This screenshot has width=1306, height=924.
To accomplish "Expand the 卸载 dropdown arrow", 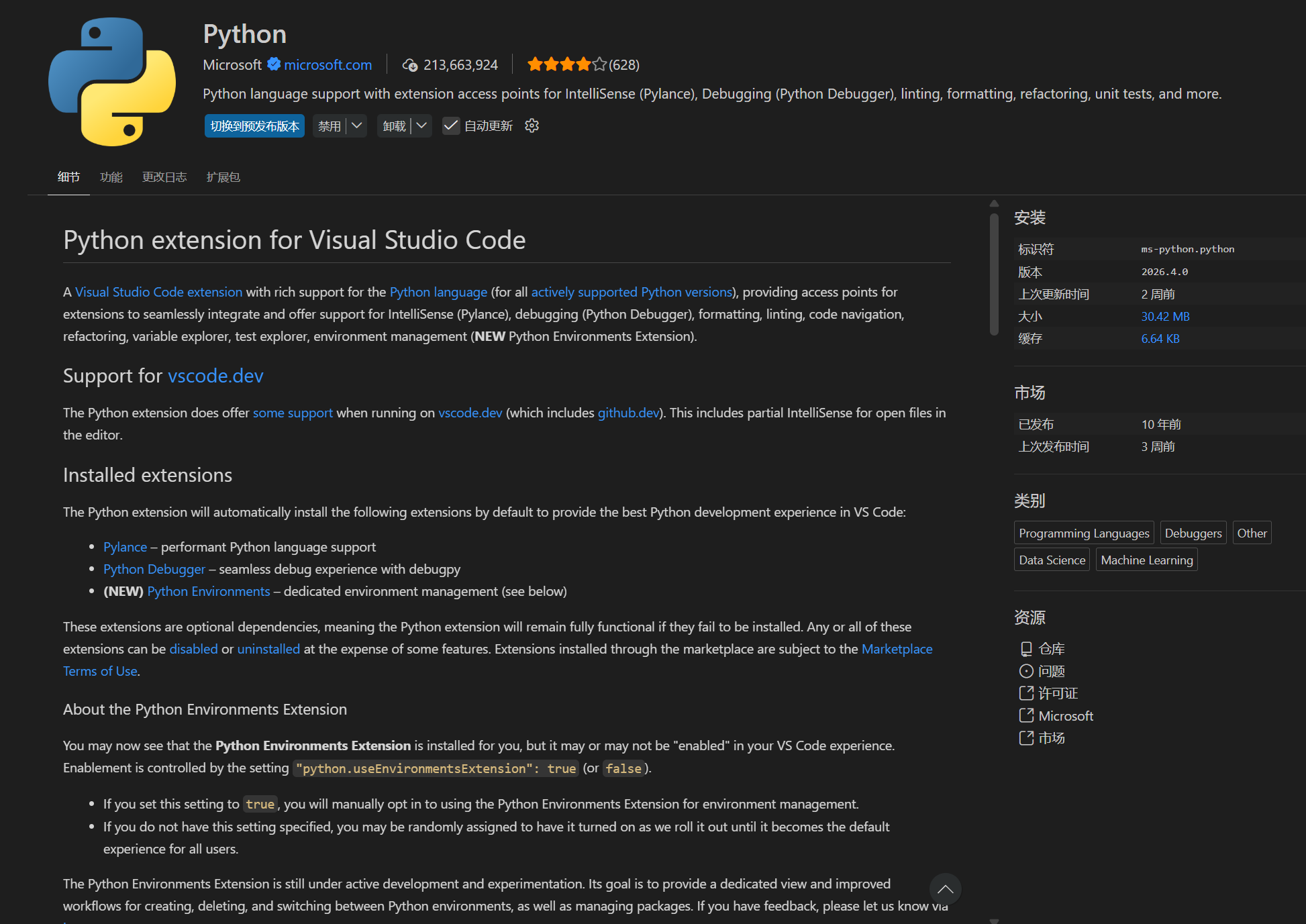I will coord(421,125).
